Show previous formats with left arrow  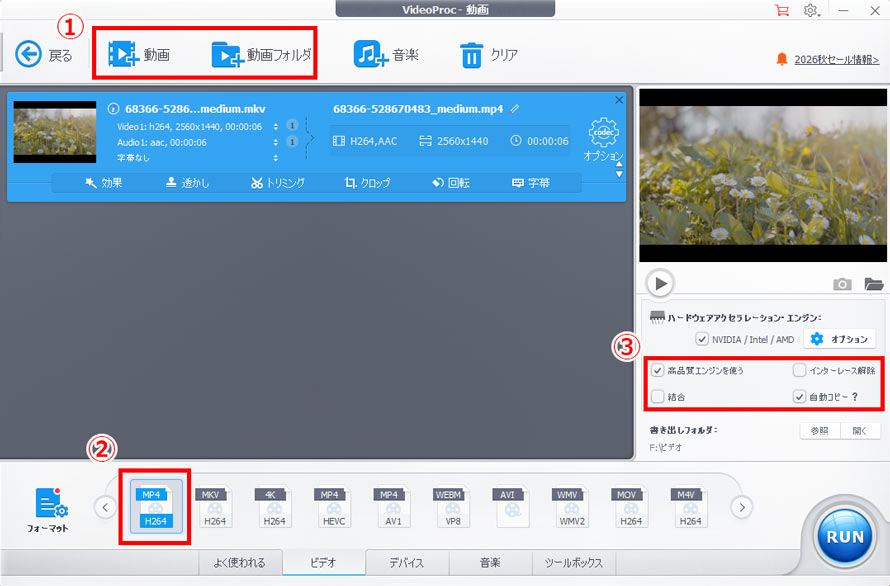coord(105,507)
